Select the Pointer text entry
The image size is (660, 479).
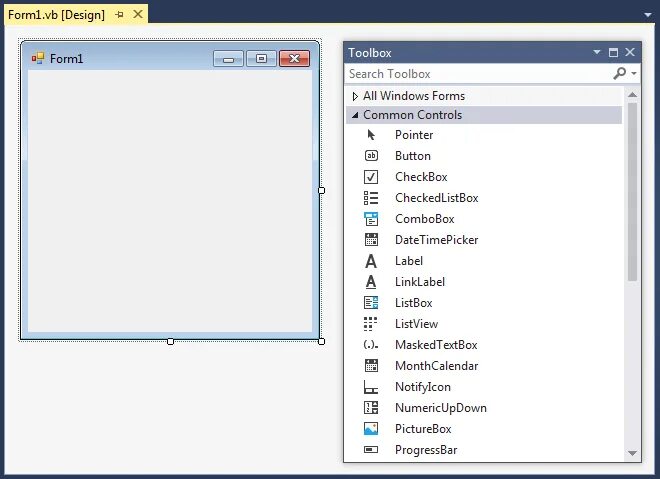[414, 135]
